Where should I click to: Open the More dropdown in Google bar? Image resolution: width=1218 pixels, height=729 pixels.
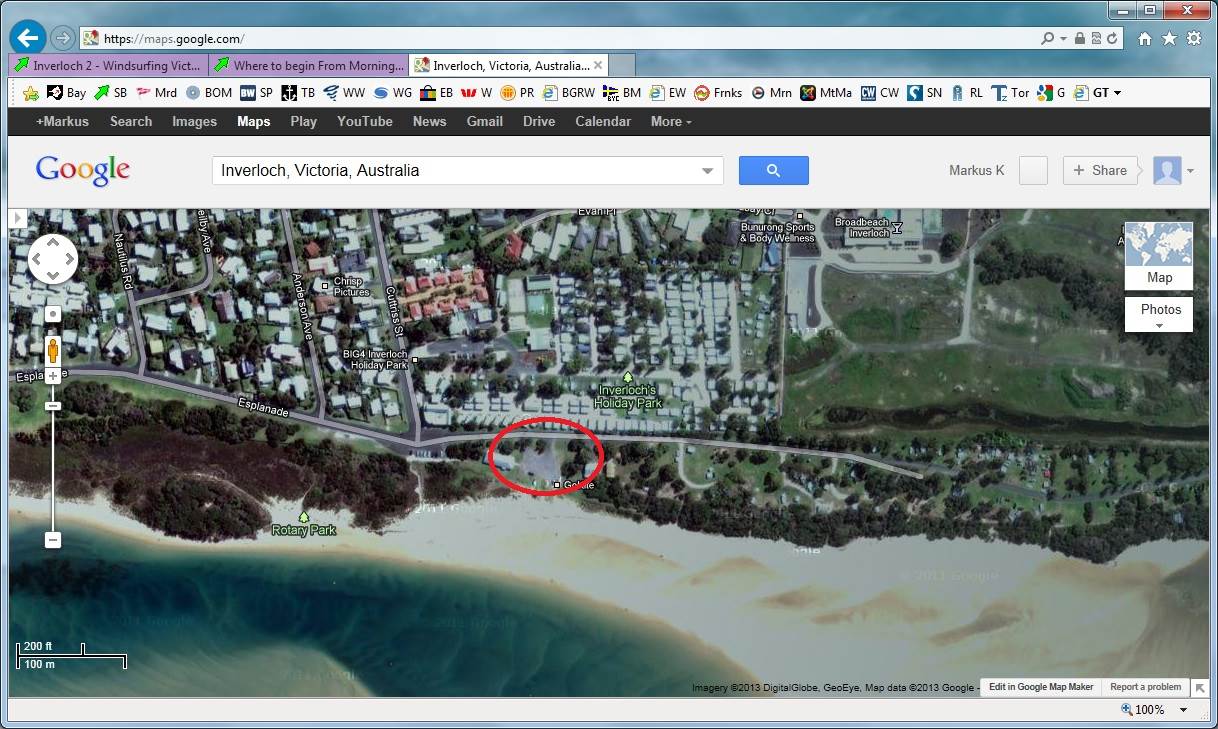click(670, 121)
